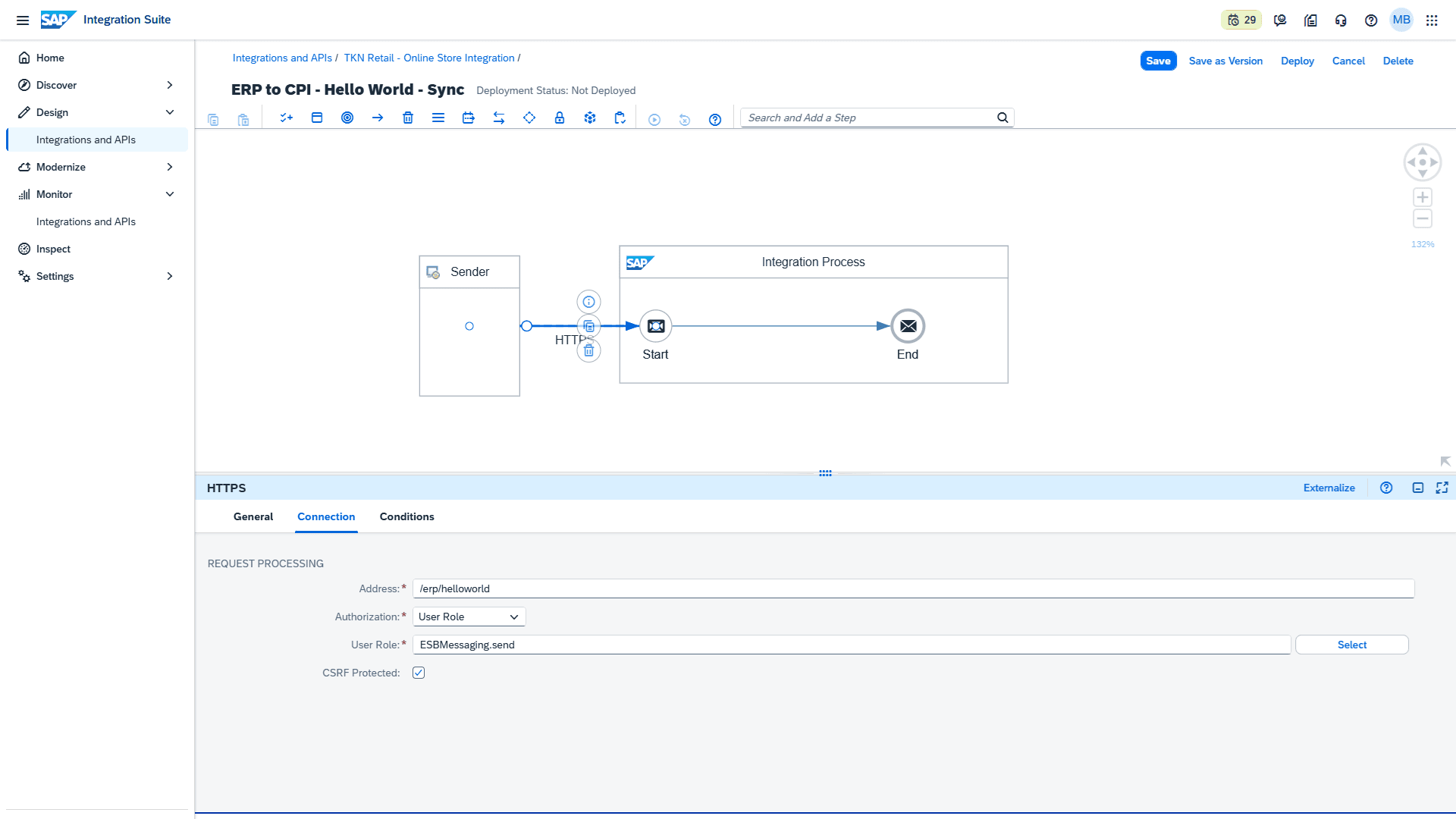
Task: Open the Authorization User Role dropdown
Action: pos(469,617)
